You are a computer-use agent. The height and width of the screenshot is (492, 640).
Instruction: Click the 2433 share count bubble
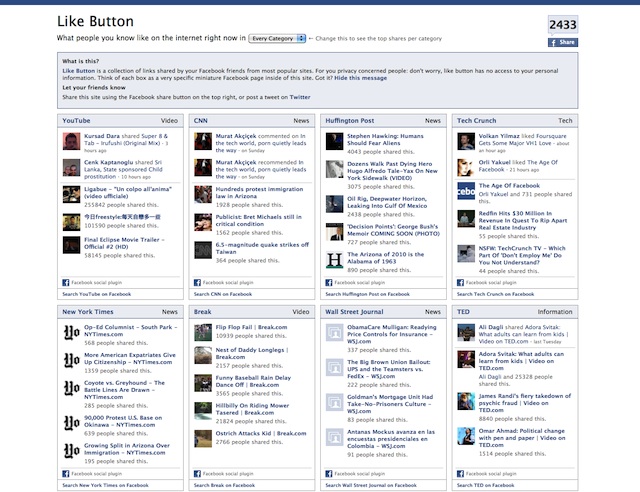[x=562, y=24]
